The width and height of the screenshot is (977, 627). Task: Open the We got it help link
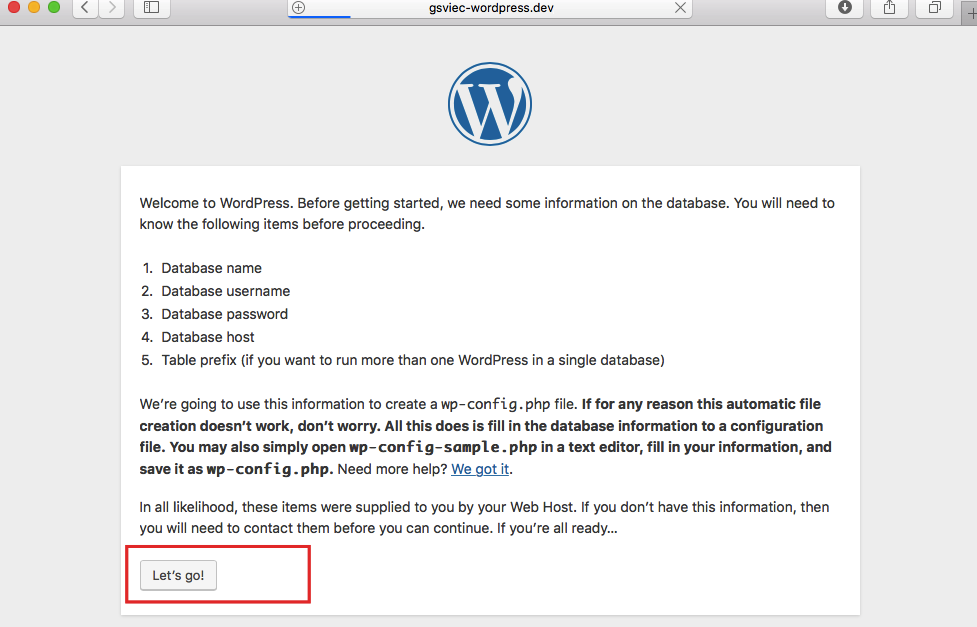(x=480, y=469)
